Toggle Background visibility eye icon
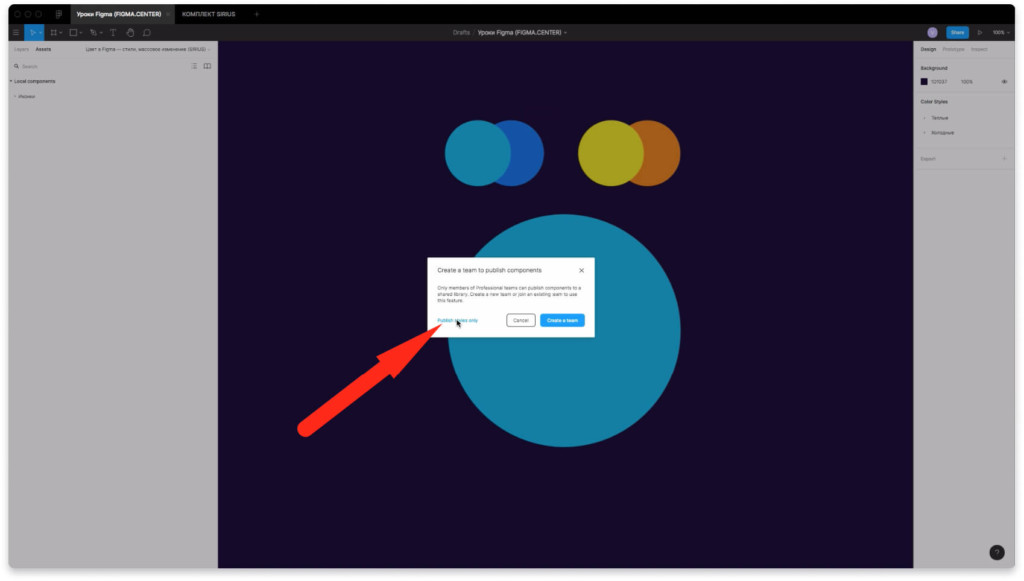Screen dimensions: 1024x581 pyautogui.click(x=1004, y=81)
